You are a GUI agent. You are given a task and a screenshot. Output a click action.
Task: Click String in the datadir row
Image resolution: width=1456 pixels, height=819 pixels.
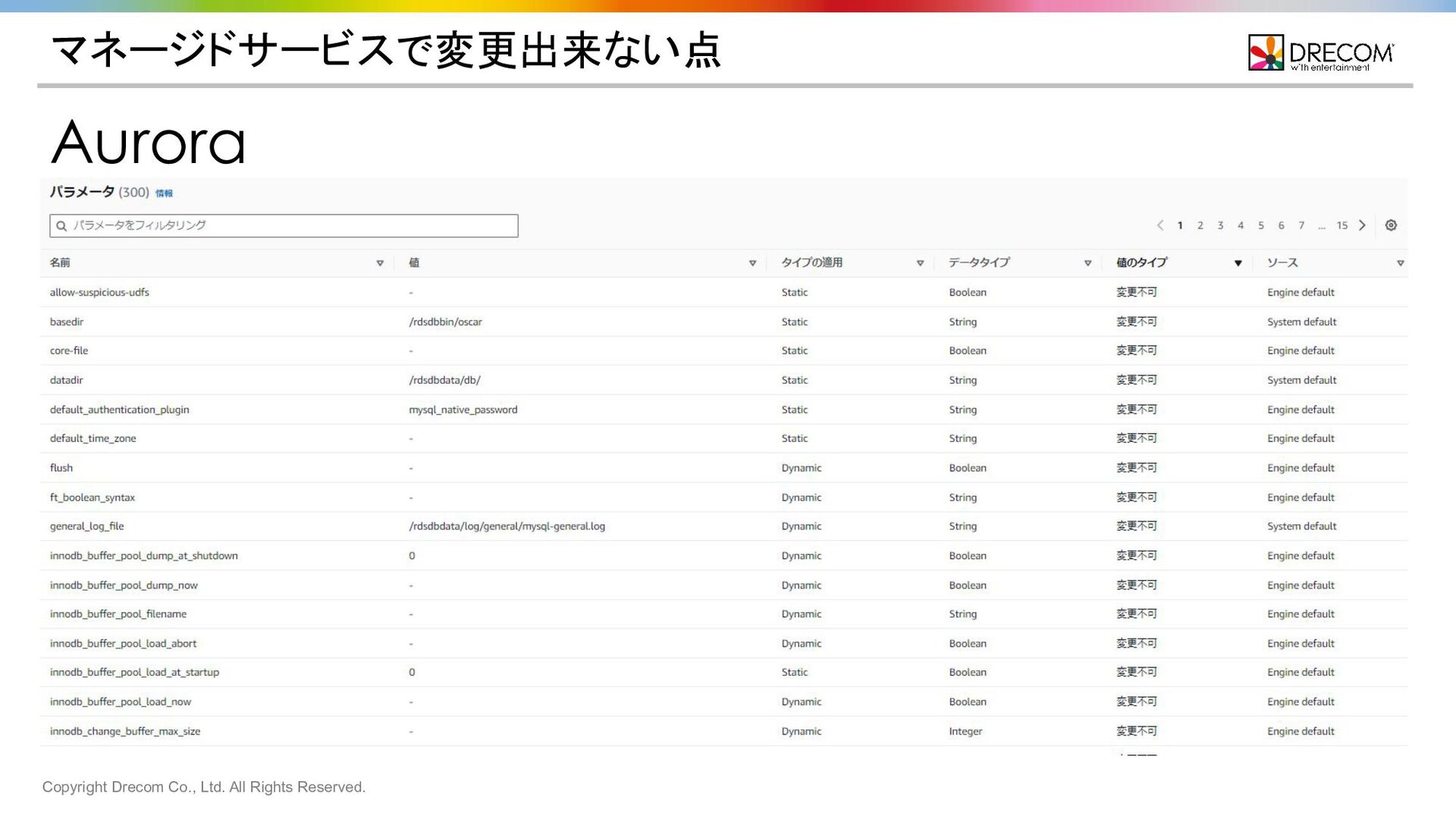(x=963, y=380)
